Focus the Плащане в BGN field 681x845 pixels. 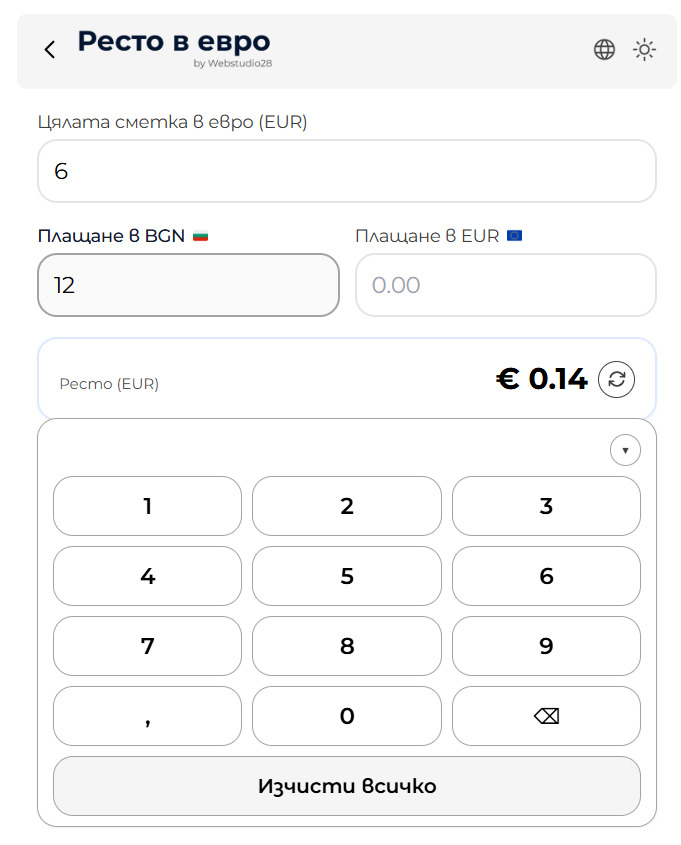point(188,285)
